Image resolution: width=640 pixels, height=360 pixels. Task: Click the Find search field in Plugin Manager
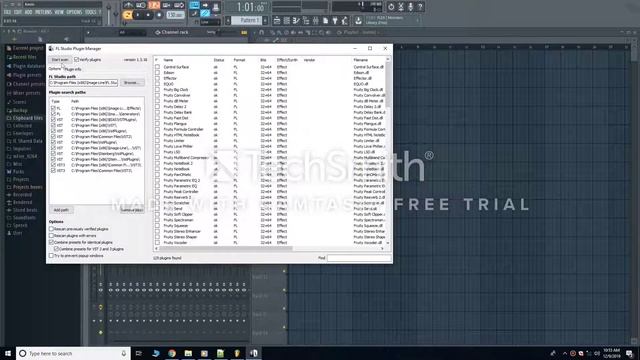pos(359,258)
